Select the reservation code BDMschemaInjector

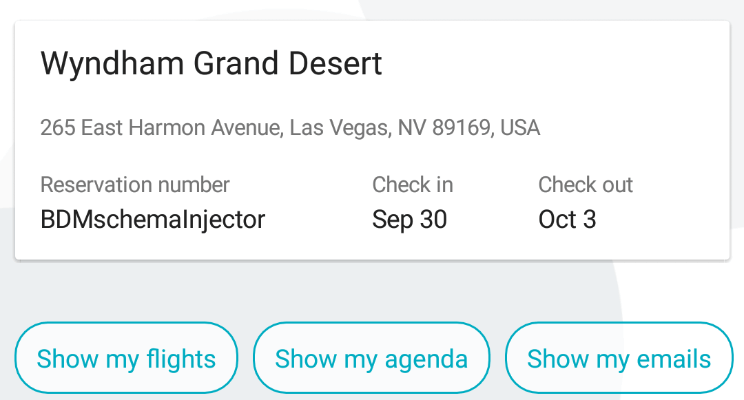[x=153, y=219]
